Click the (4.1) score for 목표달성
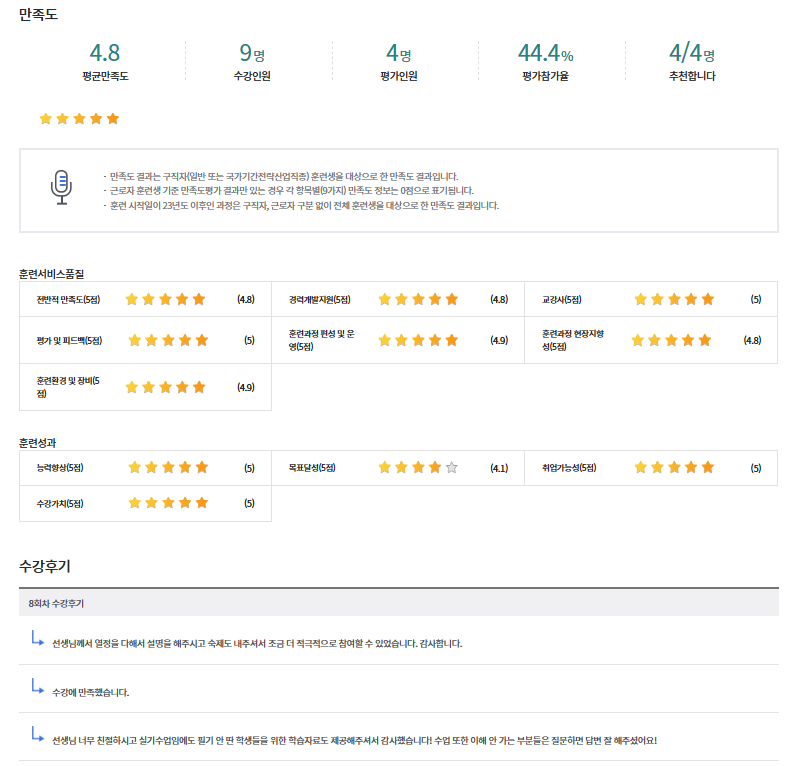Screen dimensions: 787x766 499,467
